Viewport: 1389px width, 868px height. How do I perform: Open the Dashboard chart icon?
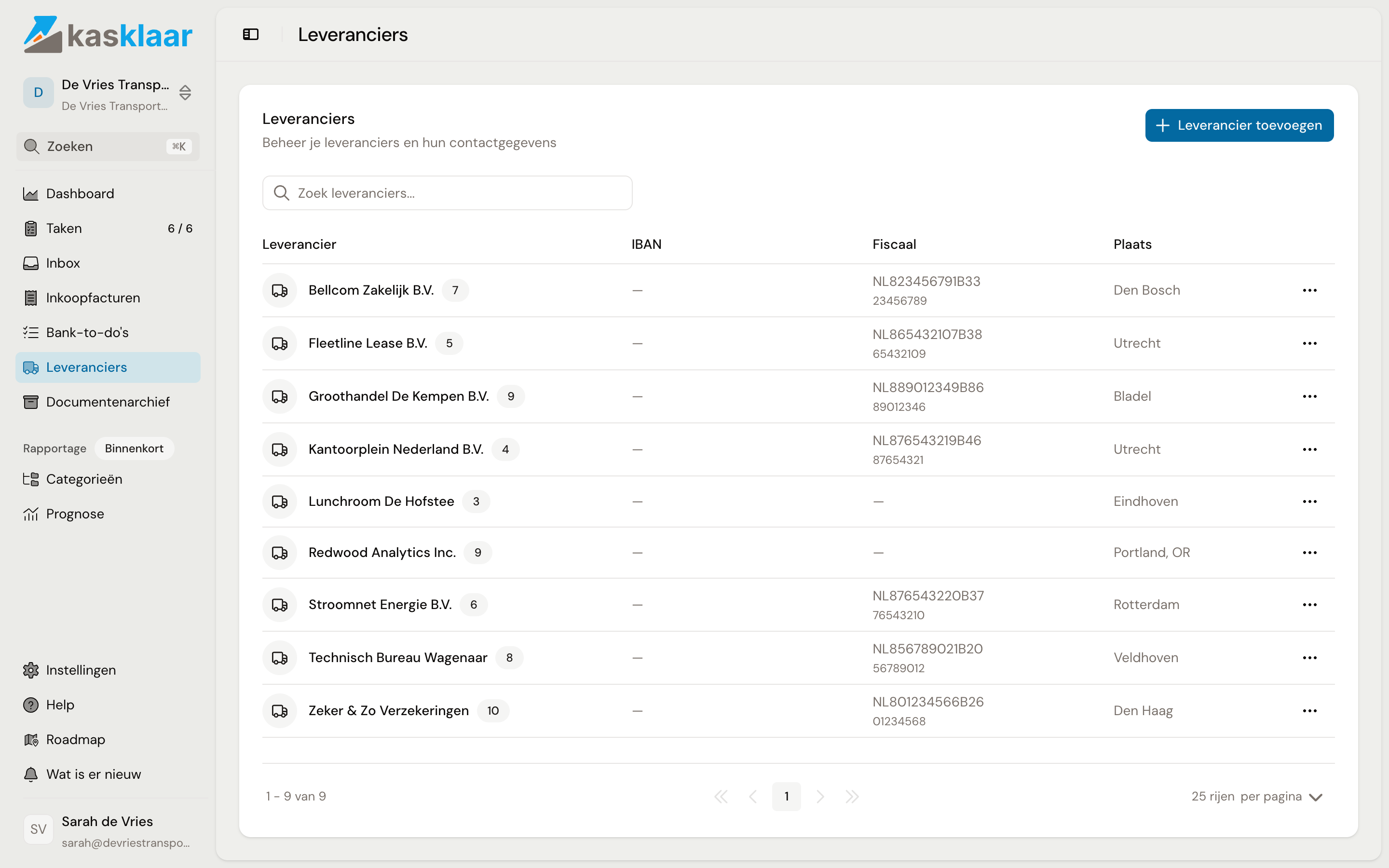tap(30, 194)
